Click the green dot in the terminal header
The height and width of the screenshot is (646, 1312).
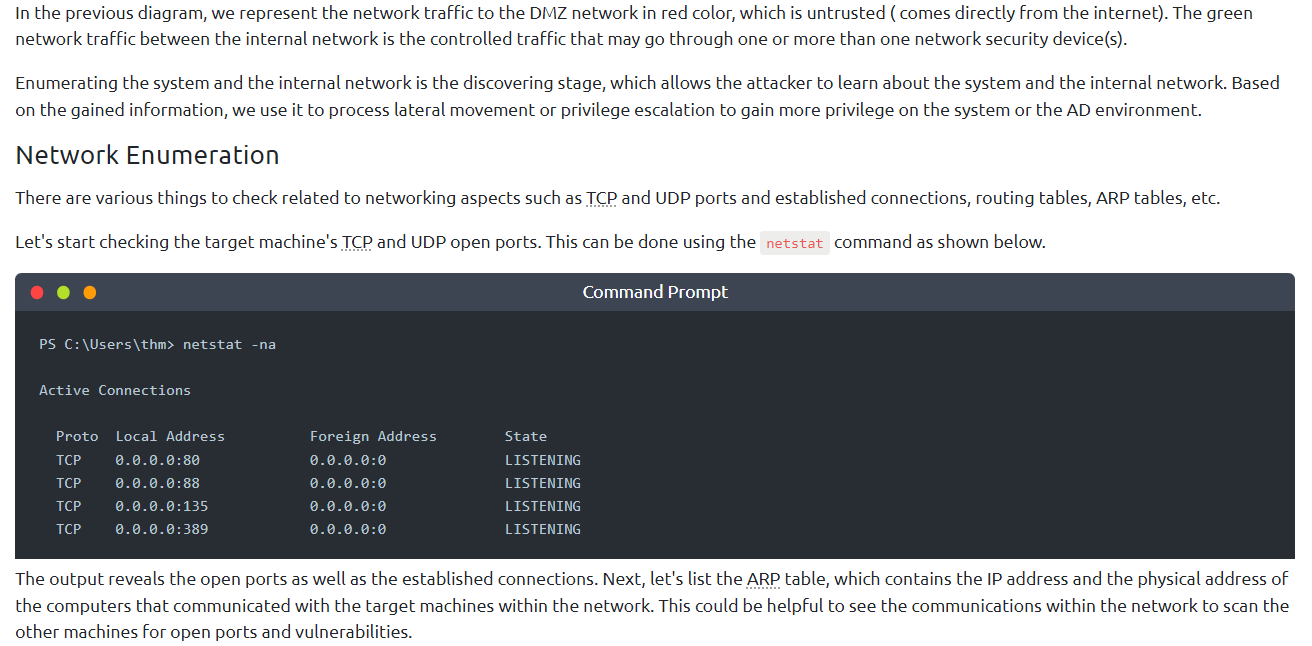click(63, 292)
